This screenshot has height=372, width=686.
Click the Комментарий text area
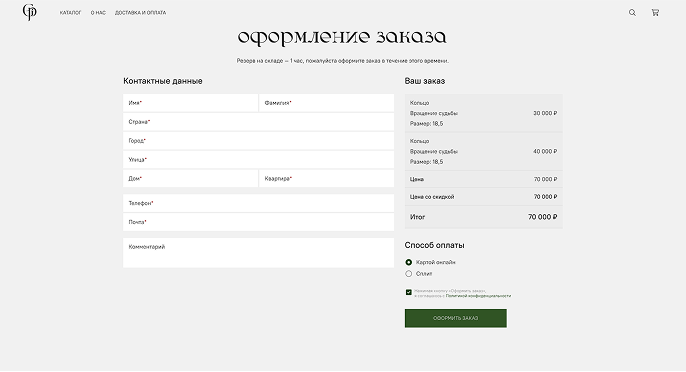pyautogui.click(x=259, y=253)
